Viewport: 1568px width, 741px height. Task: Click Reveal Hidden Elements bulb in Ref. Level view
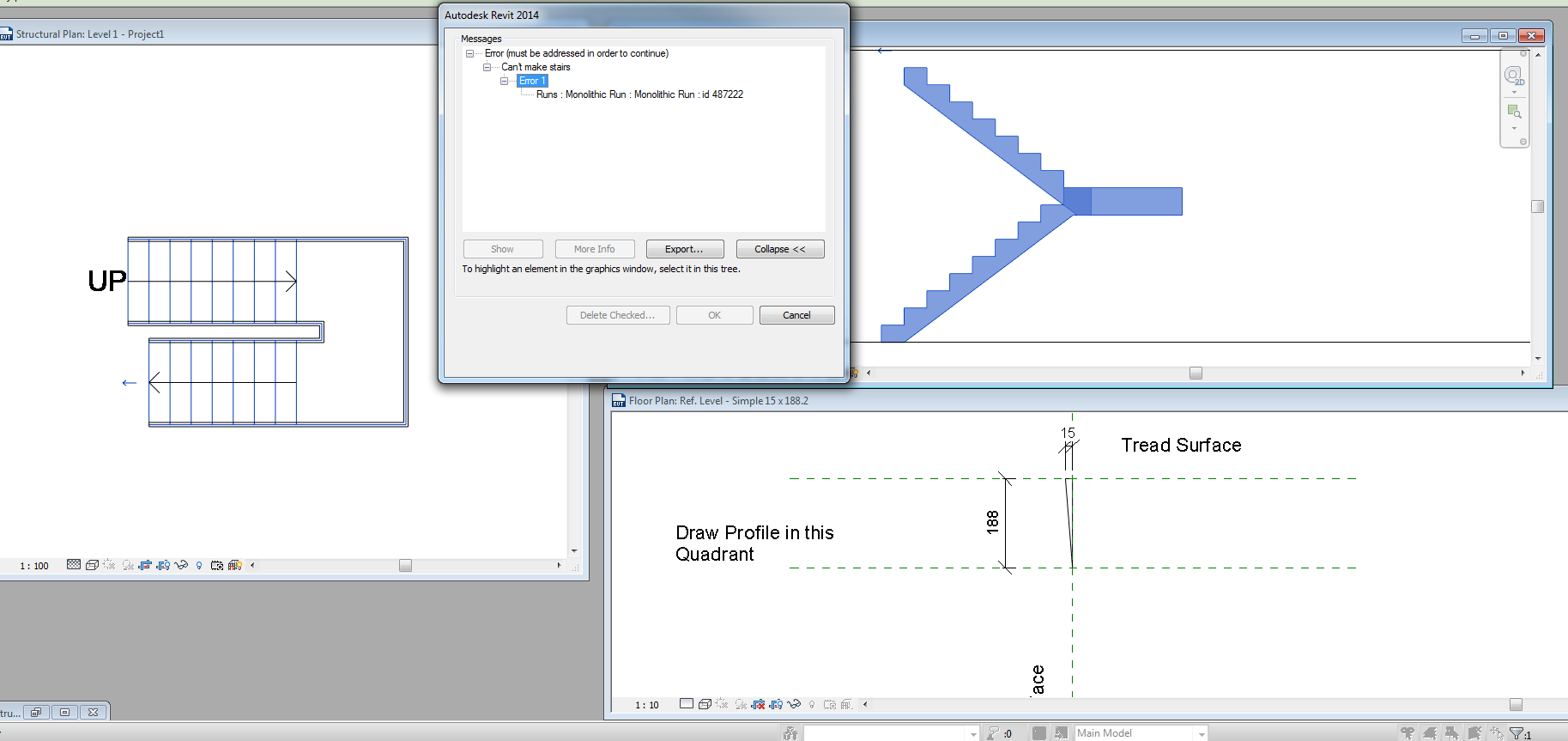click(x=812, y=704)
